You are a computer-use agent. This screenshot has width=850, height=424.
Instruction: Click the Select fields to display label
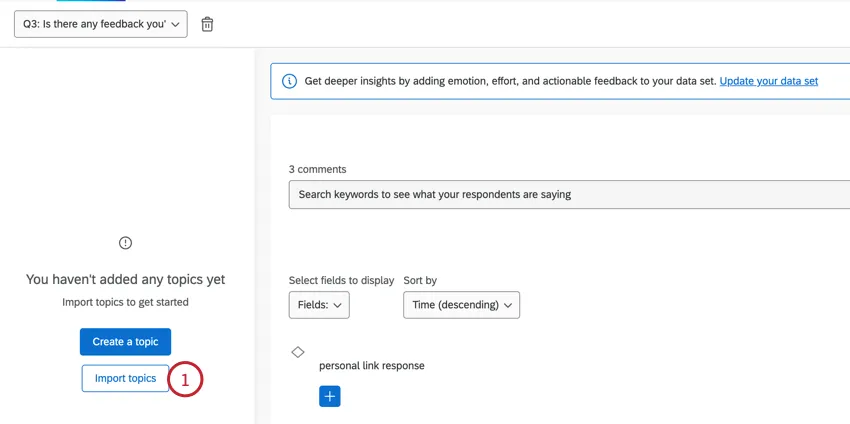tap(341, 281)
